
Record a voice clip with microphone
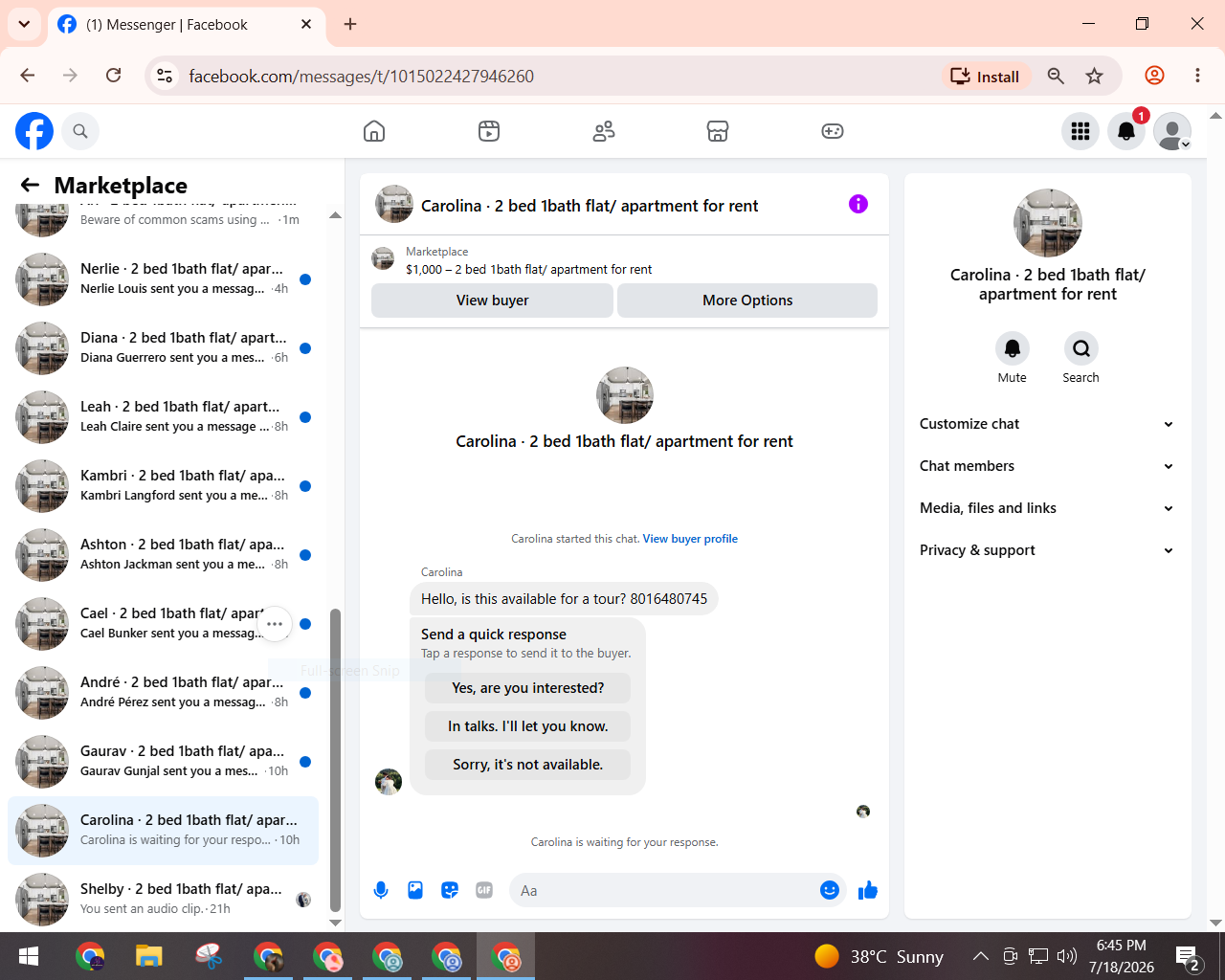[x=381, y=890]
